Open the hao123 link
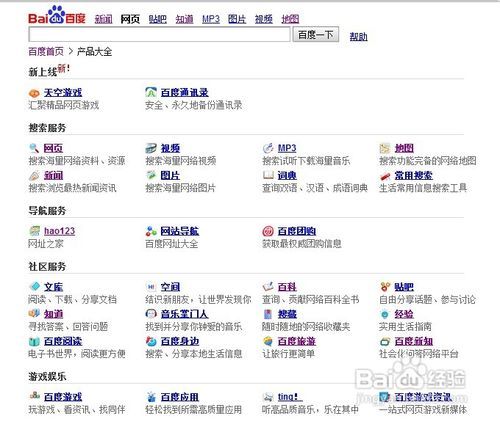The height and width of the screenshot is (427, 500). (x=59, y=231)
